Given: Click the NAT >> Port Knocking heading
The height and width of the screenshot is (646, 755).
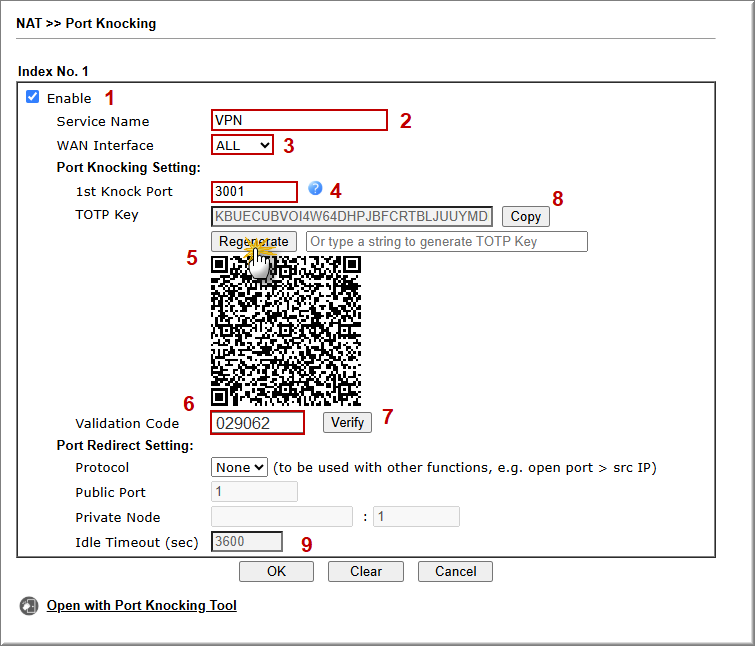Looking at the screenshot, I should tap(86, 23).
